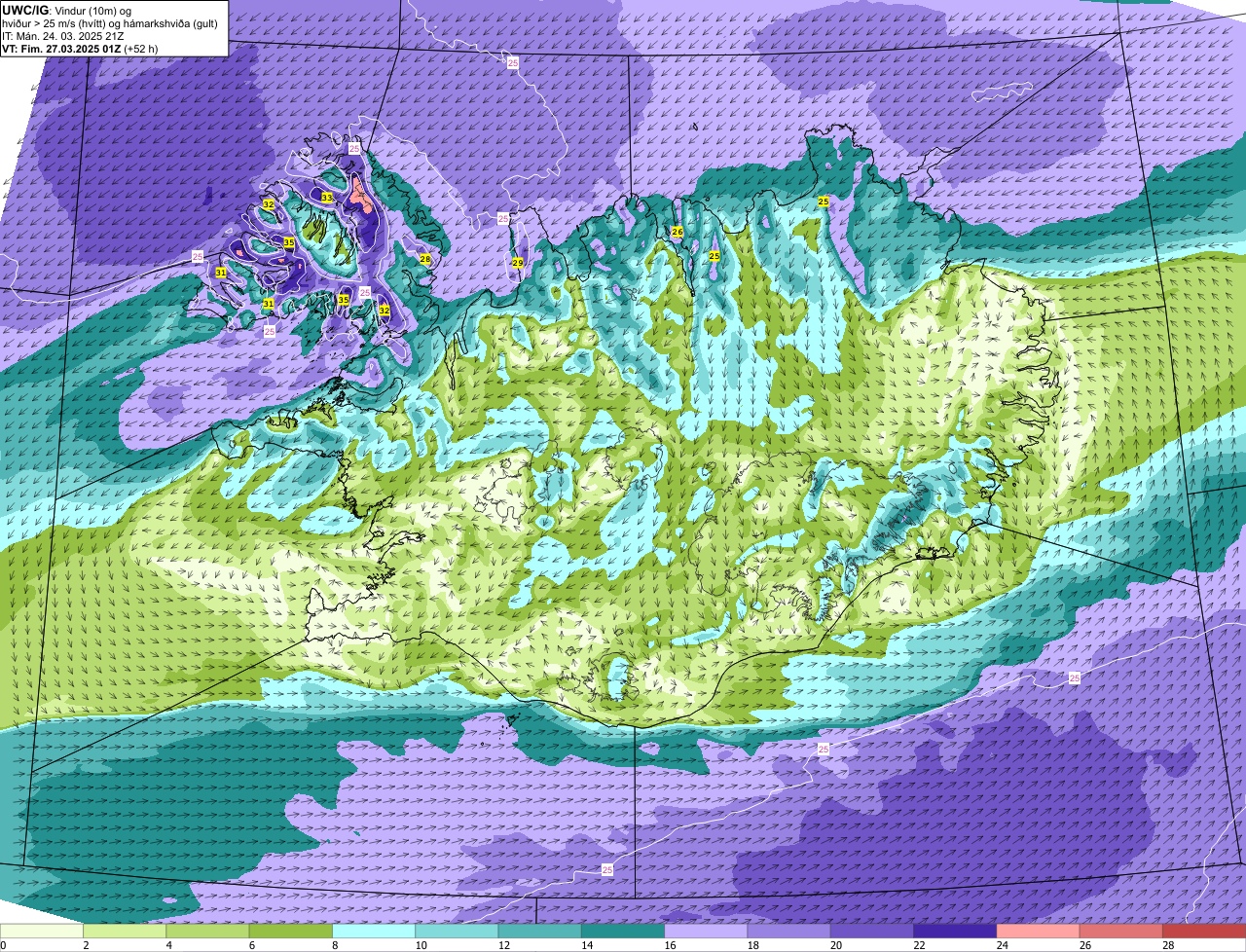Image resolution: width=1246 pixels, height=952 pixels.
Task: Click the legend scale value 8
Action: click(334, 945)
